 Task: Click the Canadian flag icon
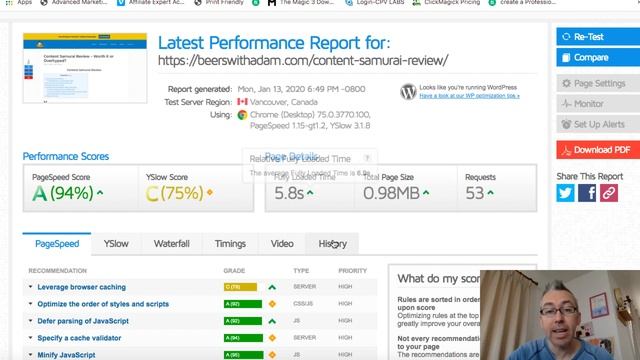click(242, 102)
